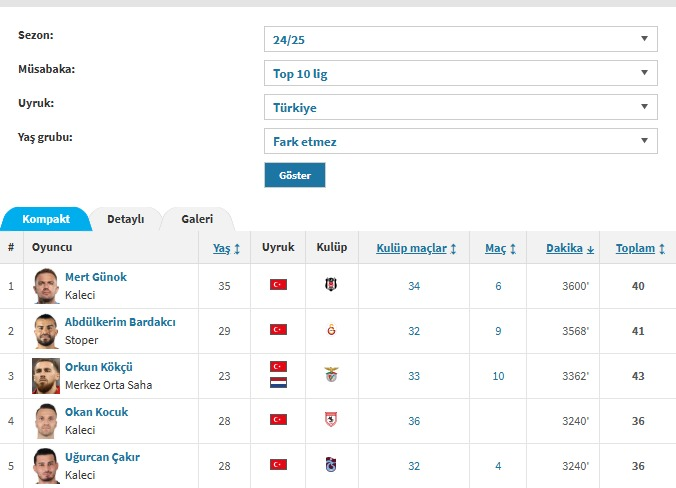Click the Göster button
The width and height of the screenshot is (676, 488).
[295, 175]
